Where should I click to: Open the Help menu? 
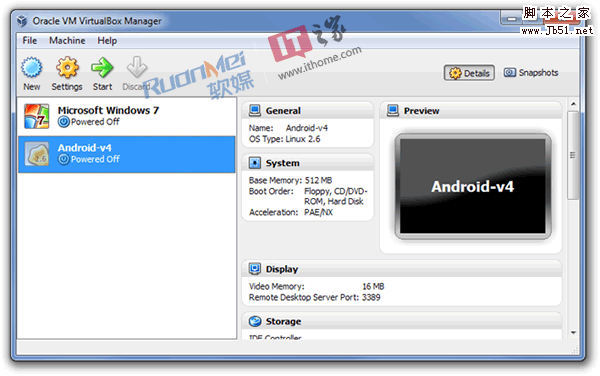tap(107, 41)
